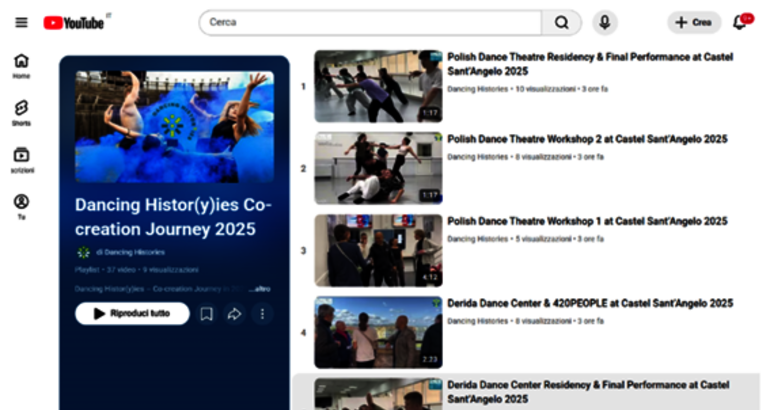The image size is (770, 410).
Task: Save the playlist with bookmark icon
Action: (206, 314)
